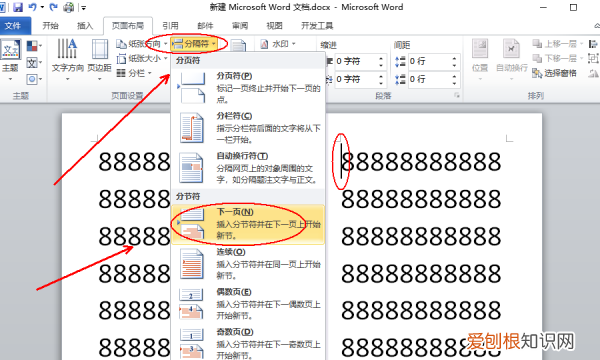
Task: Open the undo history dropdown arrow
Action: pyautogui.click(x=42, y=7)
